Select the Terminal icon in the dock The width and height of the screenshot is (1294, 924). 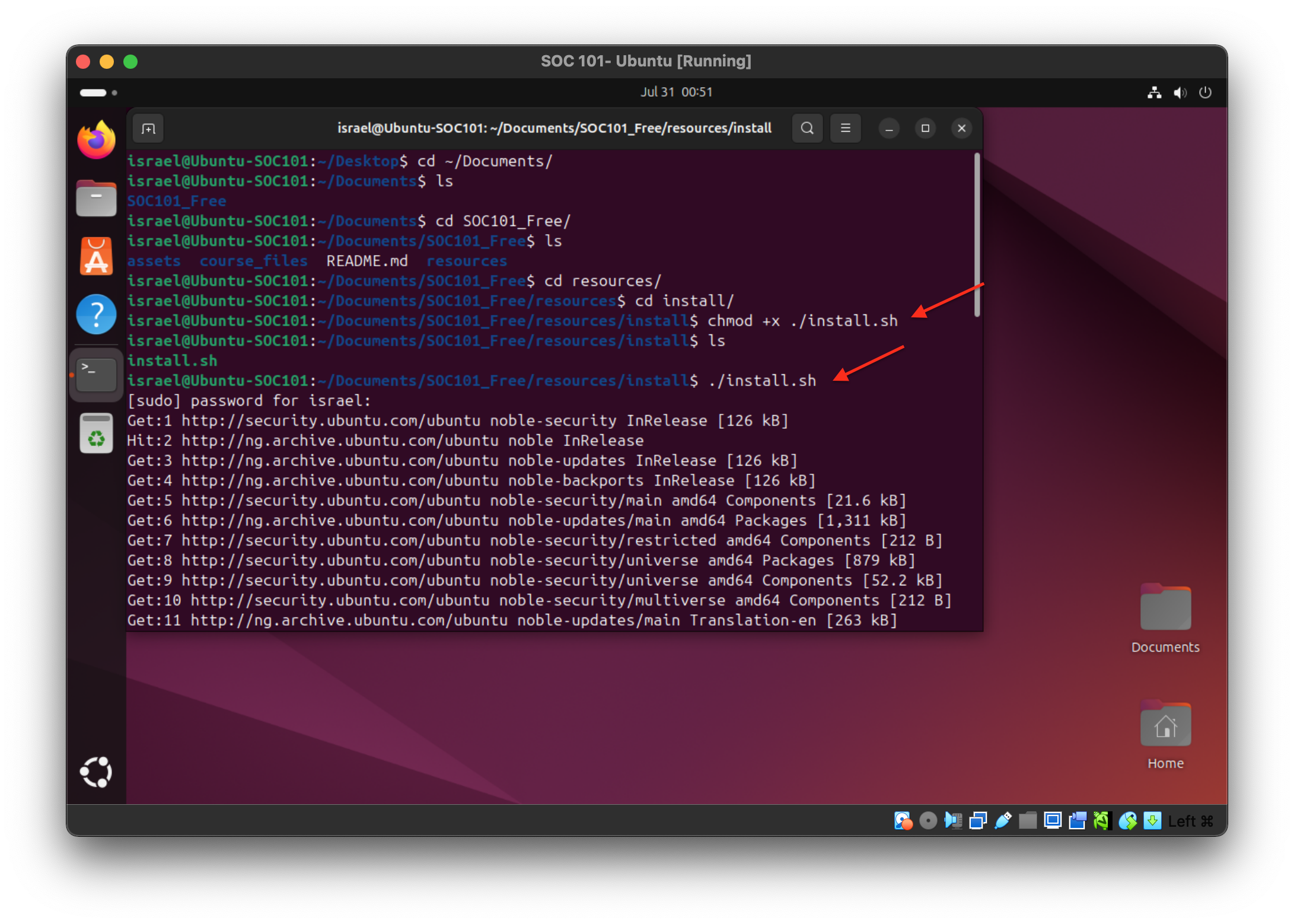tap(96, 374)
